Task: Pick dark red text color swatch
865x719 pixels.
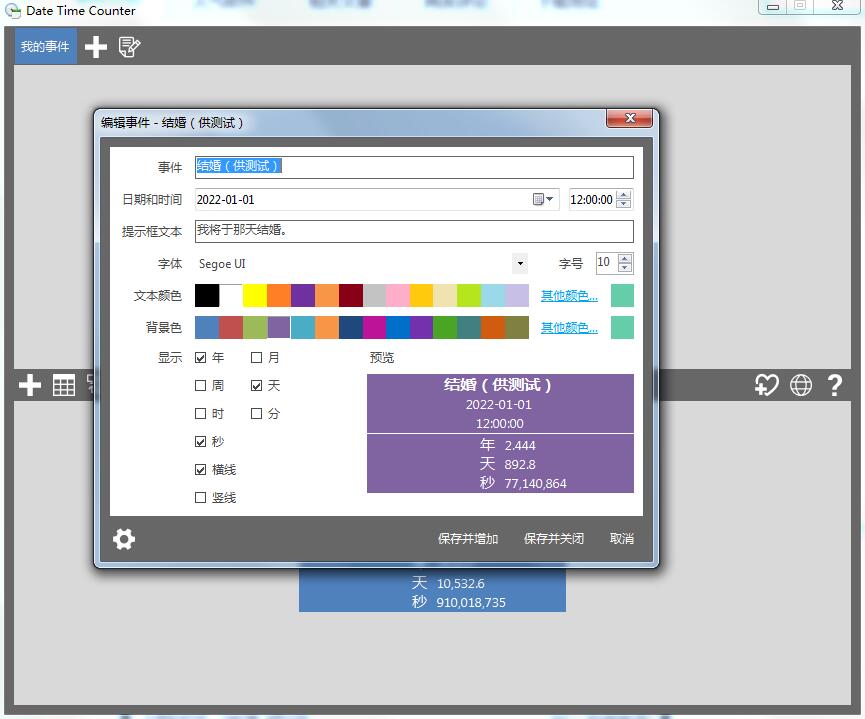Action: point(351,296)
